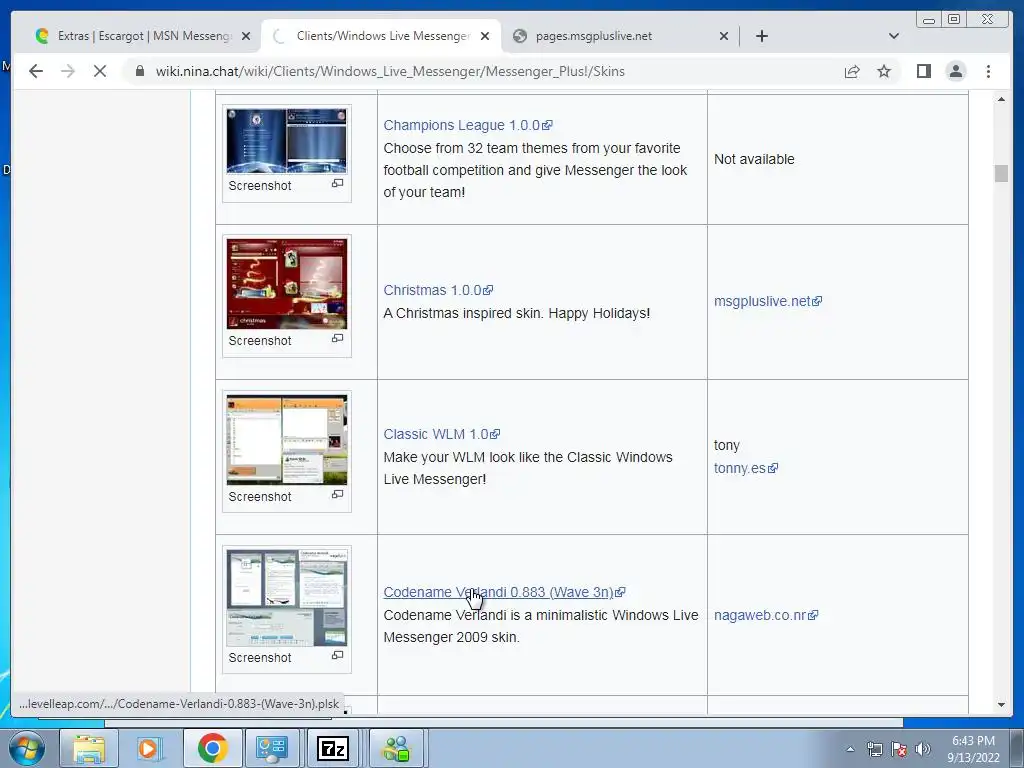Stop loading the page
The image size is (1024, 768).
pyautogui.click(x=100, y=71)
